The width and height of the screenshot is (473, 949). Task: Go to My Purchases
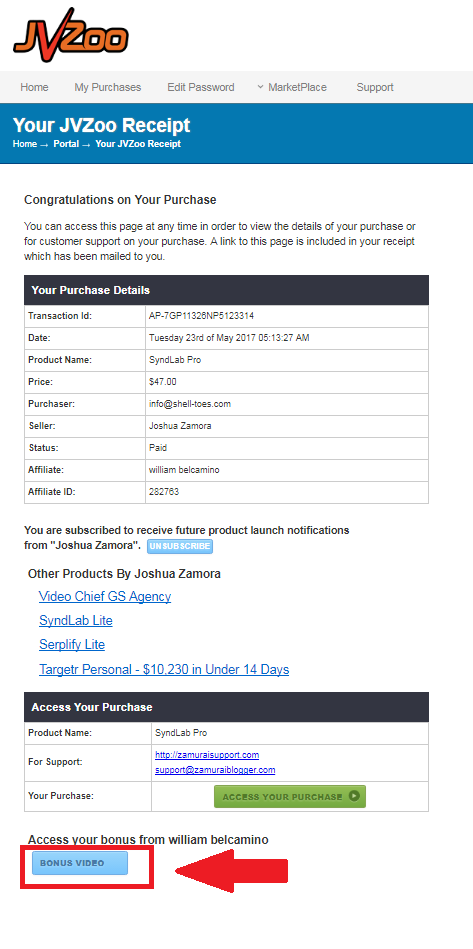[108, 87]
